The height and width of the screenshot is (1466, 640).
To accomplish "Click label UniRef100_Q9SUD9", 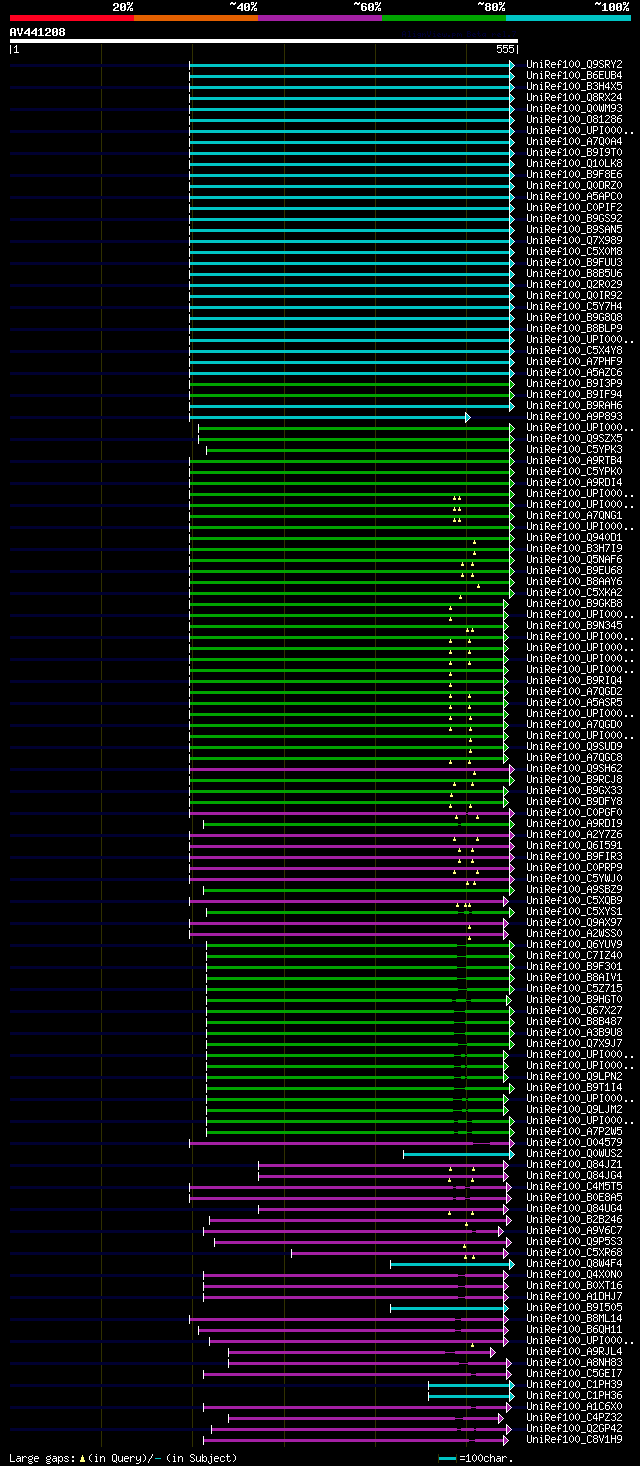I will pos(574,746).
